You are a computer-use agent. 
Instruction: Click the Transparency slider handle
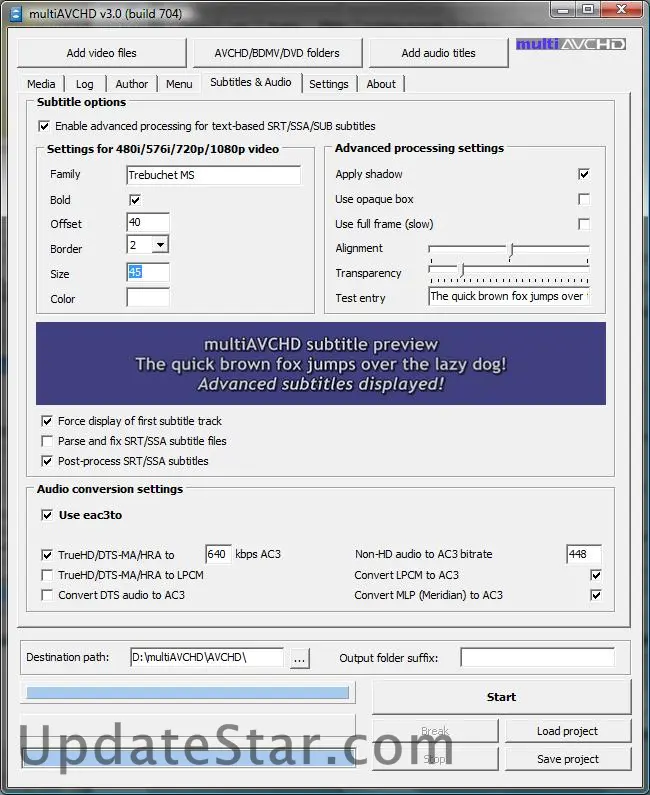462,269
